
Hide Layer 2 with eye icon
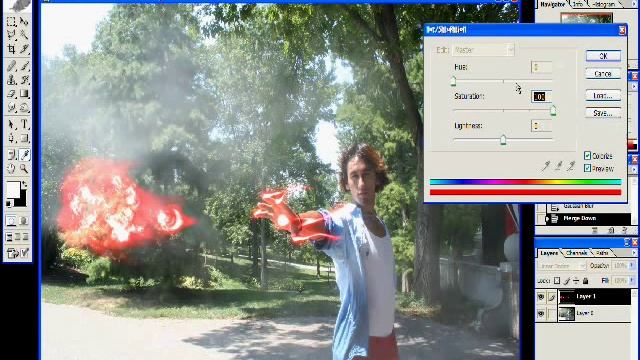pos(541,313)
